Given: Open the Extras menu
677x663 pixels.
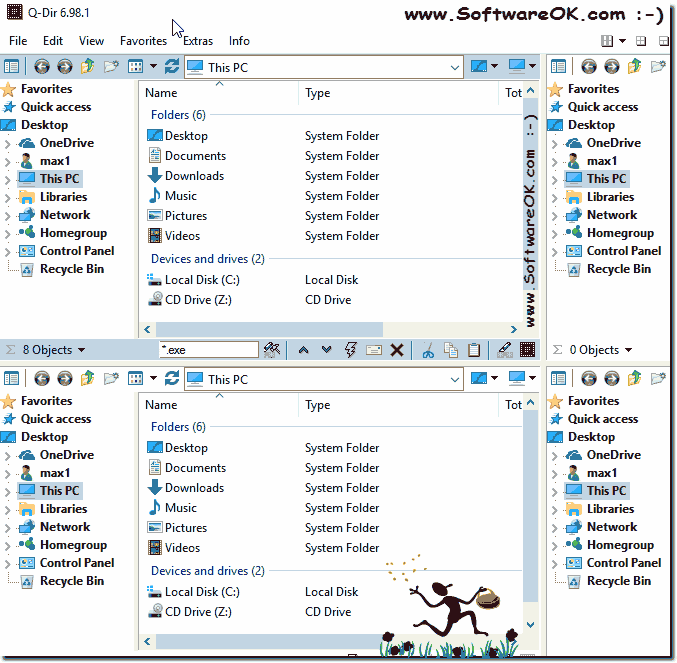Looking at the screenshot, I should [198, 41].
